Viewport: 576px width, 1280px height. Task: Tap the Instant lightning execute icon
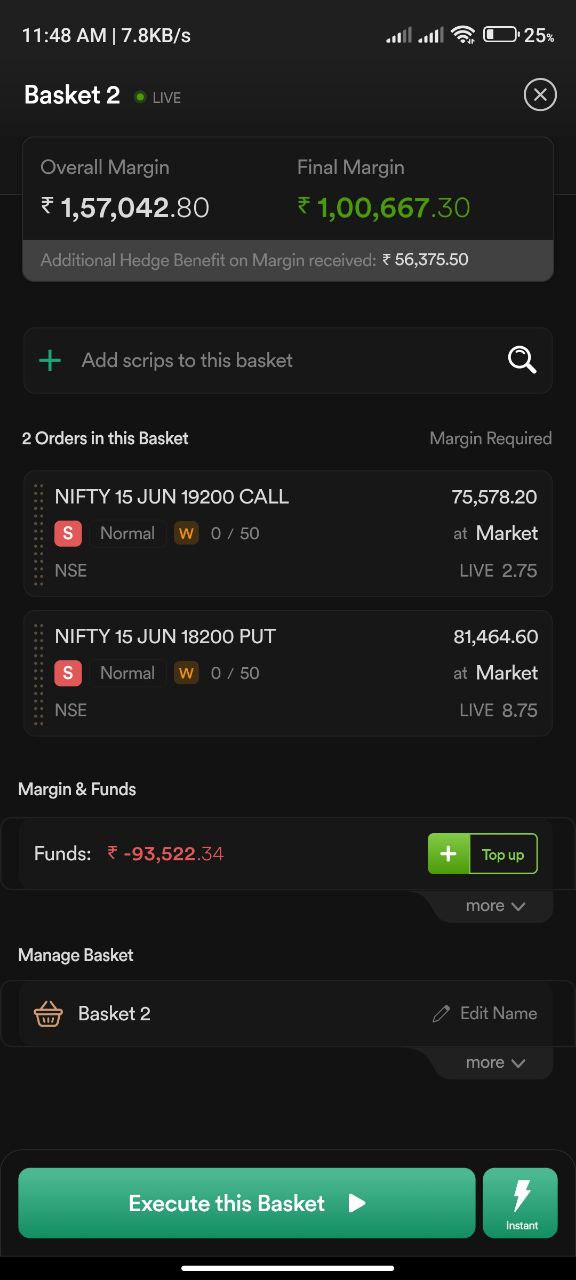[x=520, y=1203]
